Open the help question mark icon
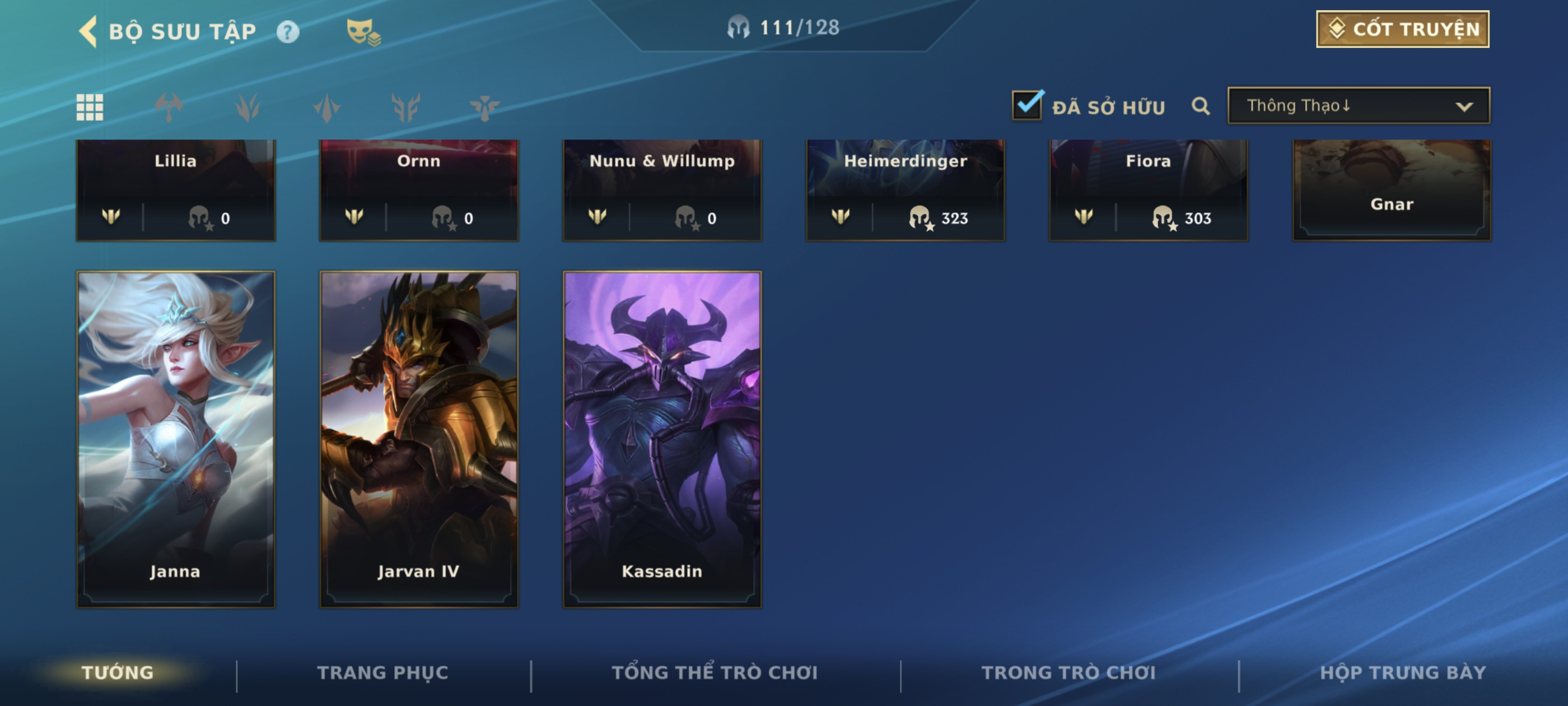 click(288, 32)
